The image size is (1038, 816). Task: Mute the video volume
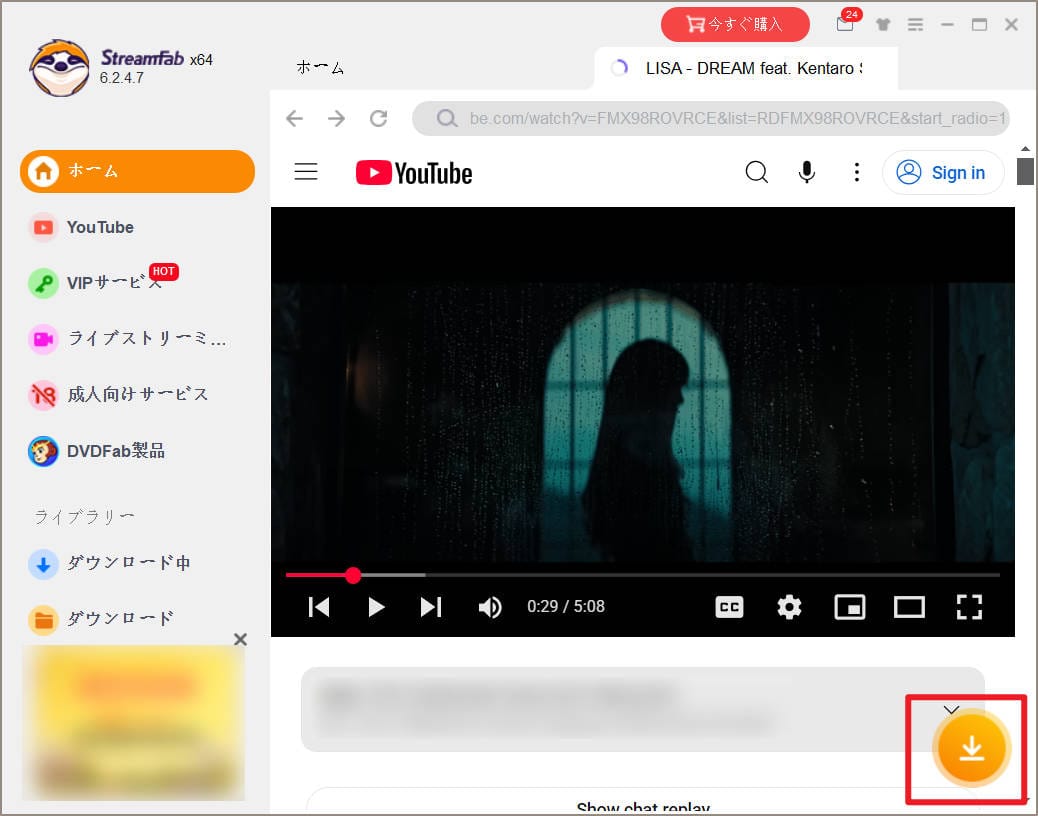tap(490, 607)
